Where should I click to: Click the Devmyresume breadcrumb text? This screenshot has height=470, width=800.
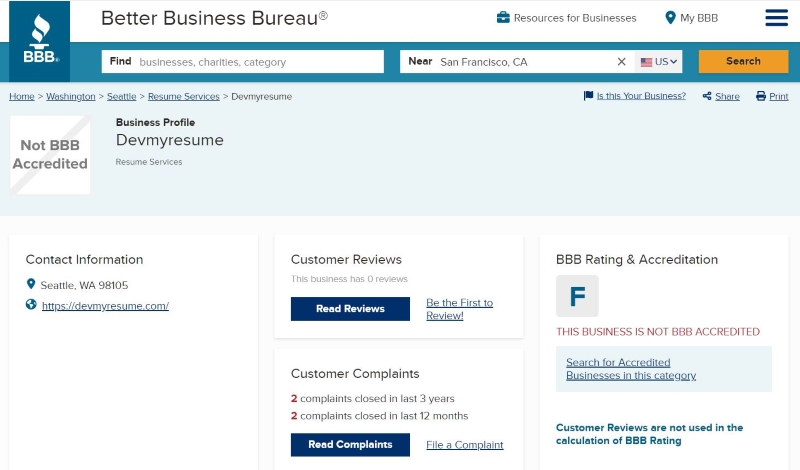click(262, 96)
